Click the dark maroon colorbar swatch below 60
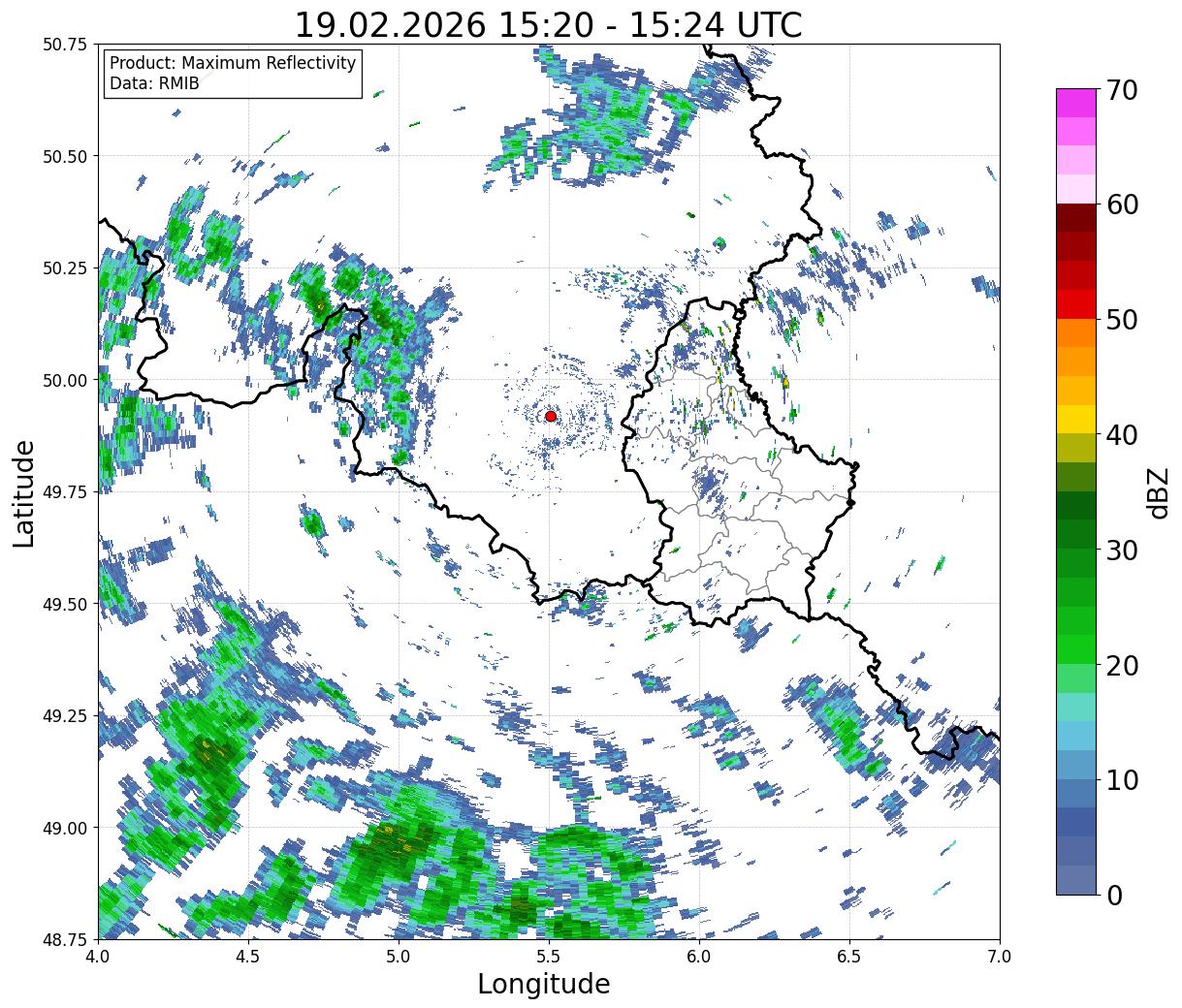 tap(1076, 218)
